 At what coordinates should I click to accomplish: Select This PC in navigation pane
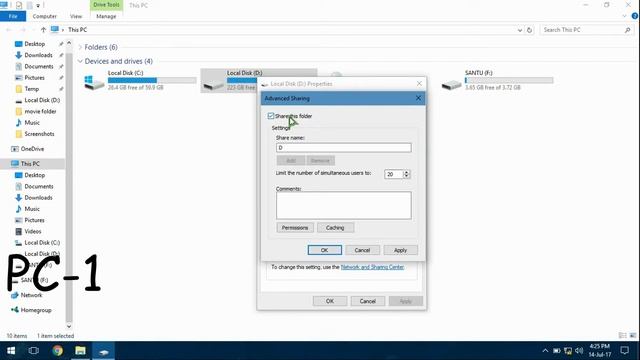point(30,164)
